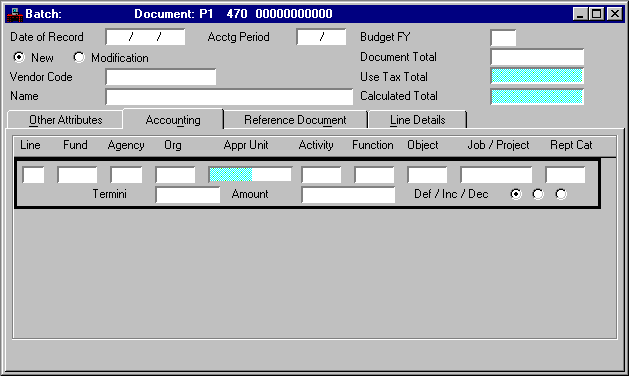Open the Line Details tab
Screen dimensions: 629x376
(x=418, y=120)
